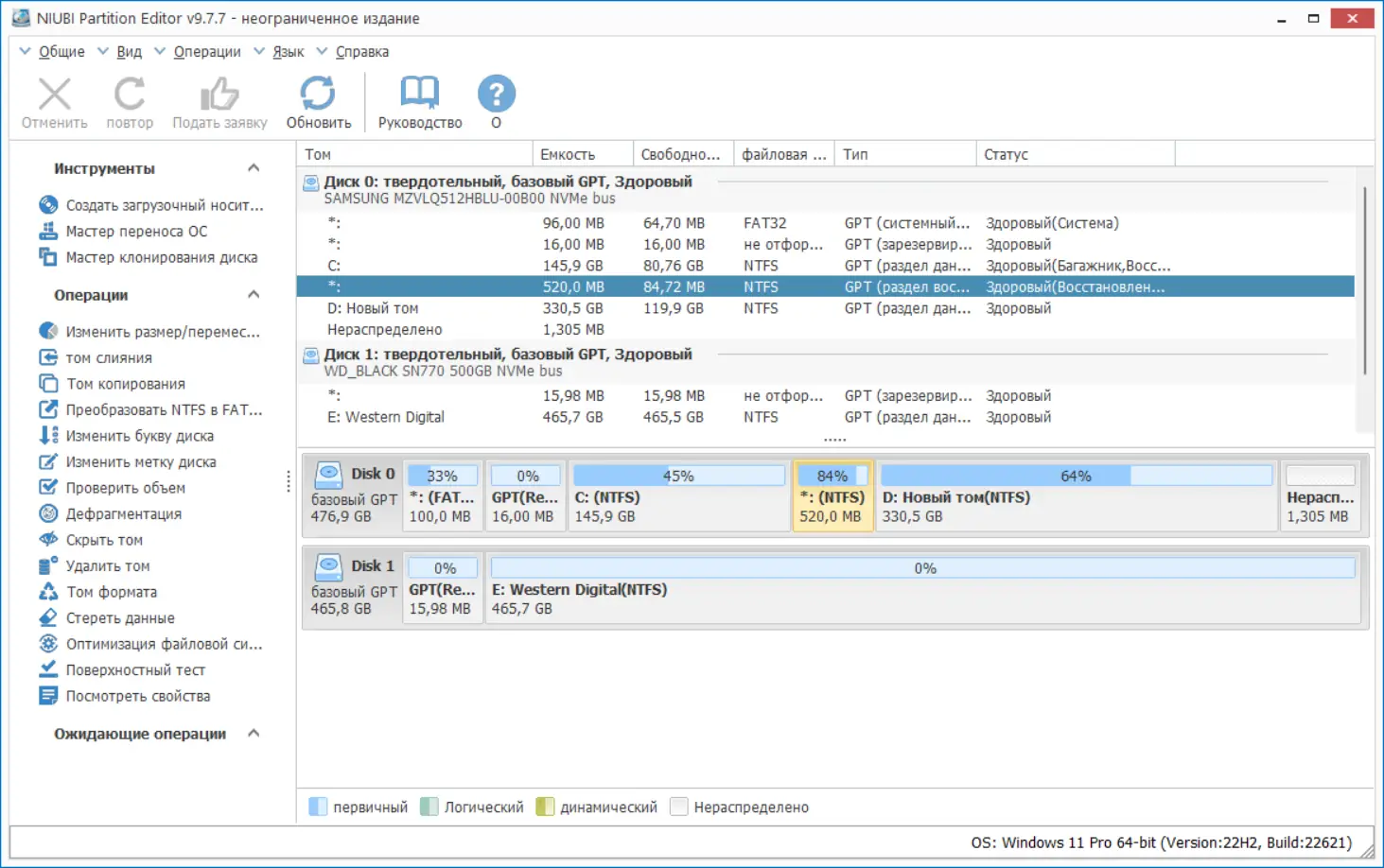
Task: Expand the "Ожидающие операции" section
Action: [253, 733]
